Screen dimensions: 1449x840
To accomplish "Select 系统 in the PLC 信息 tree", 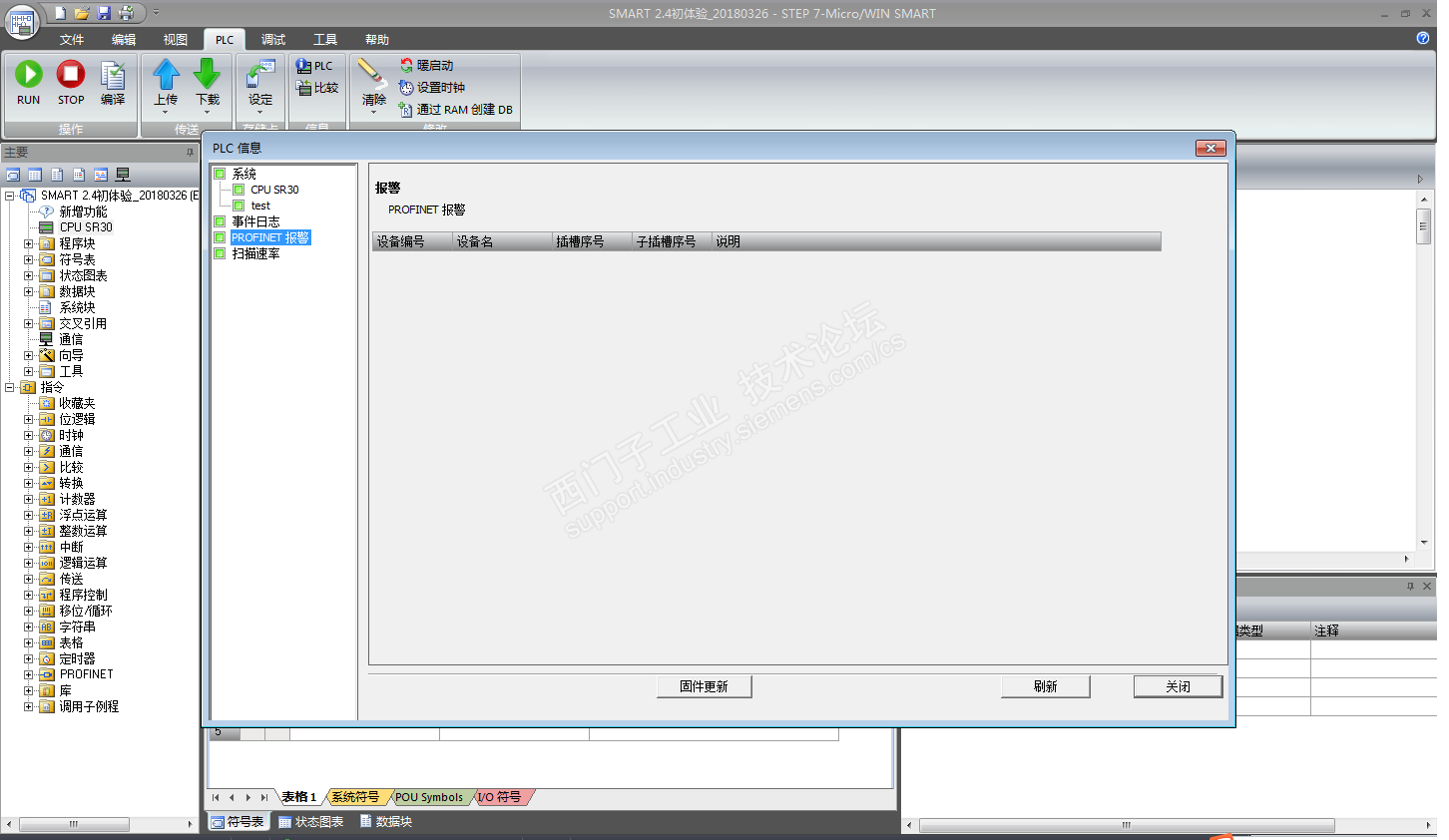I will [x=244, y=174].
